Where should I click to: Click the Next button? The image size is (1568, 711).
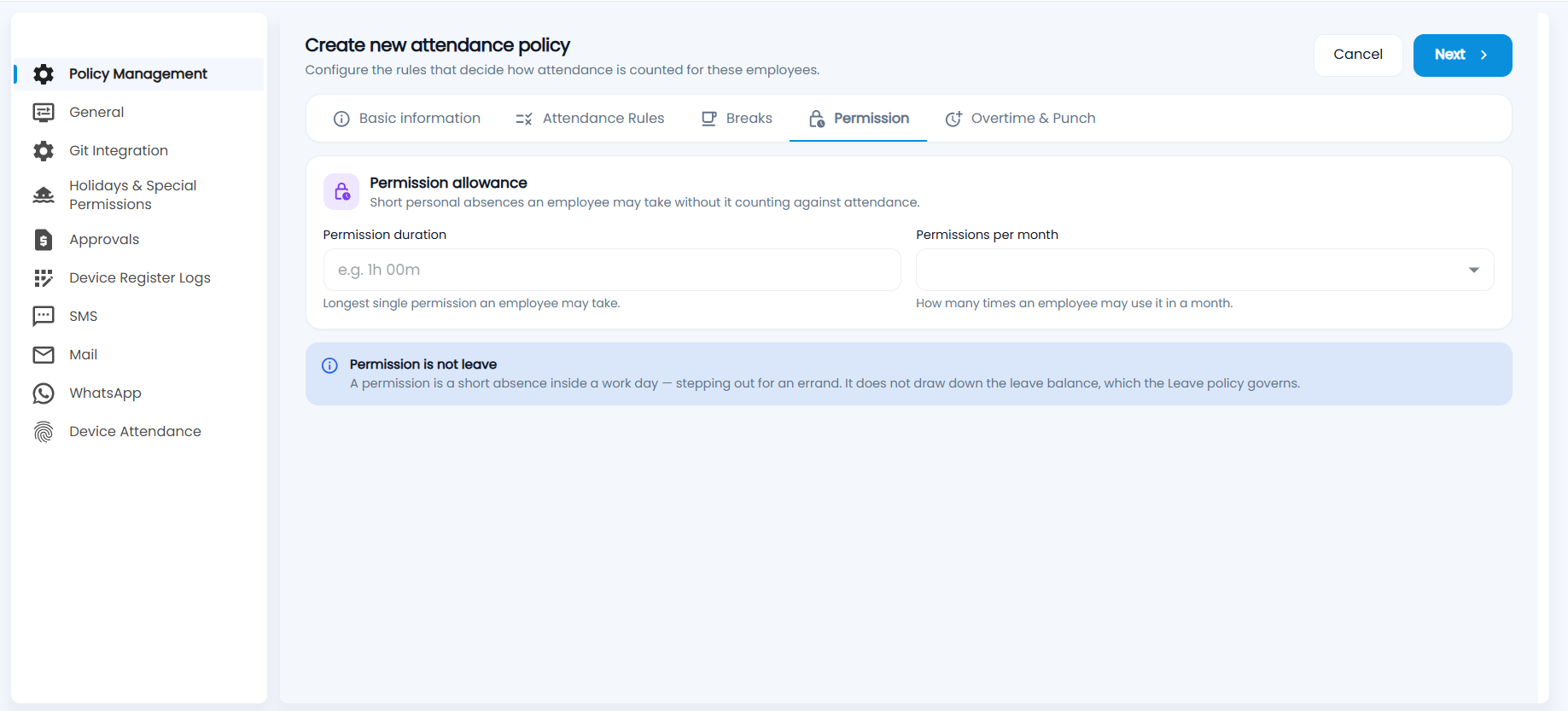(1462, 55)
